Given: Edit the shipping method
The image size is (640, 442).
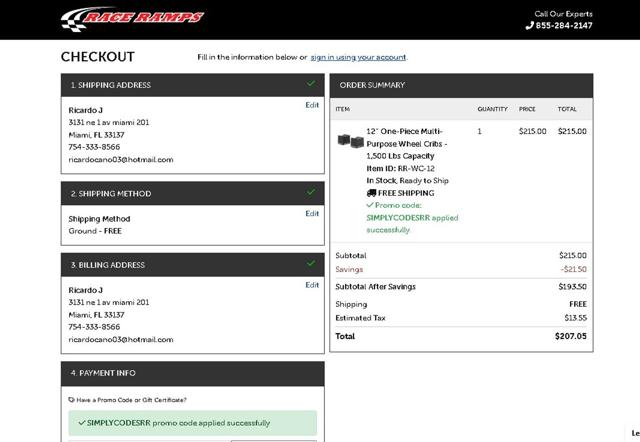Looking at the screenshot, I should coord(312,213).
